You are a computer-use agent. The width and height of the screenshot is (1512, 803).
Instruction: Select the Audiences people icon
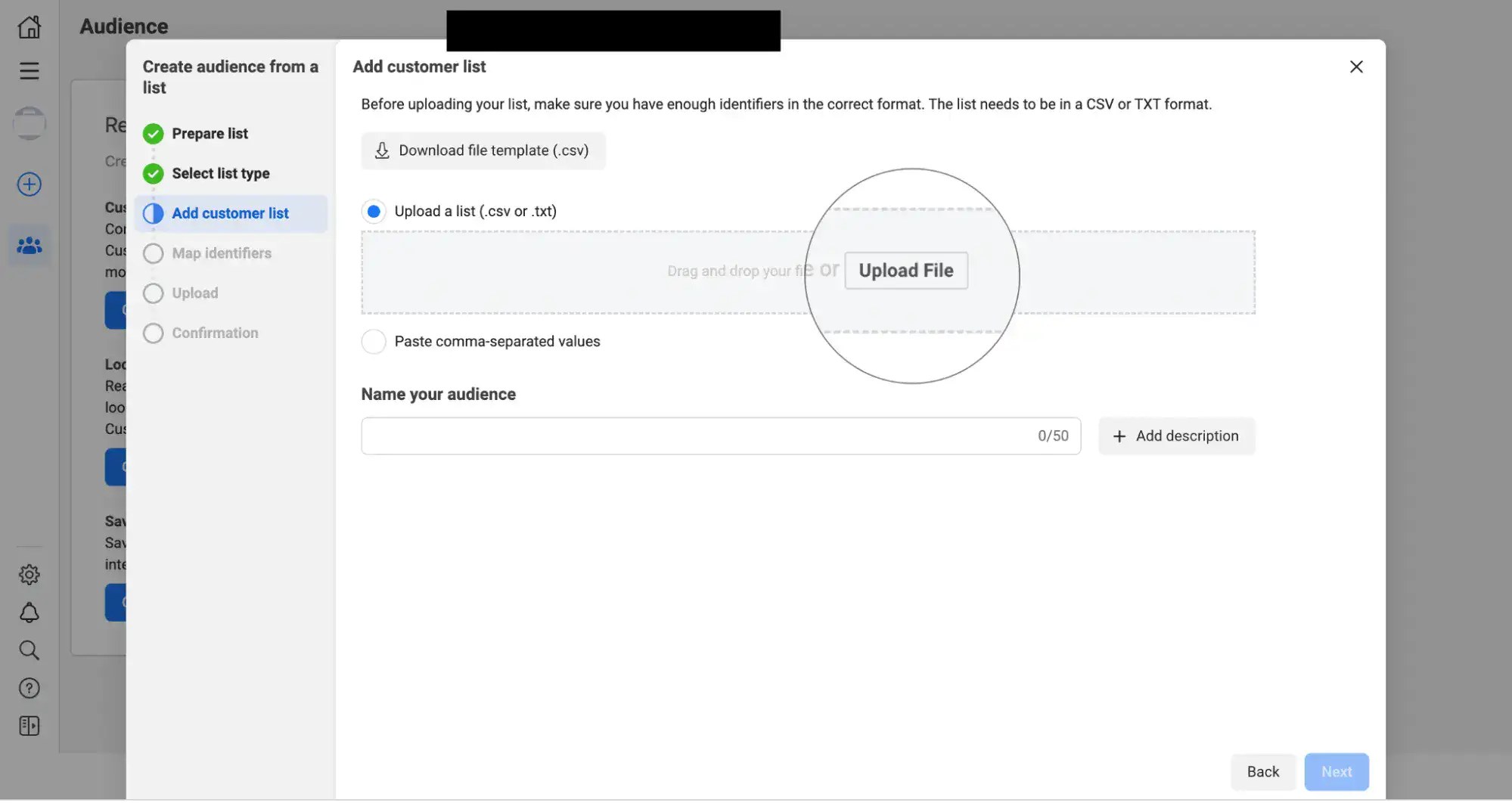coord(29,244)
